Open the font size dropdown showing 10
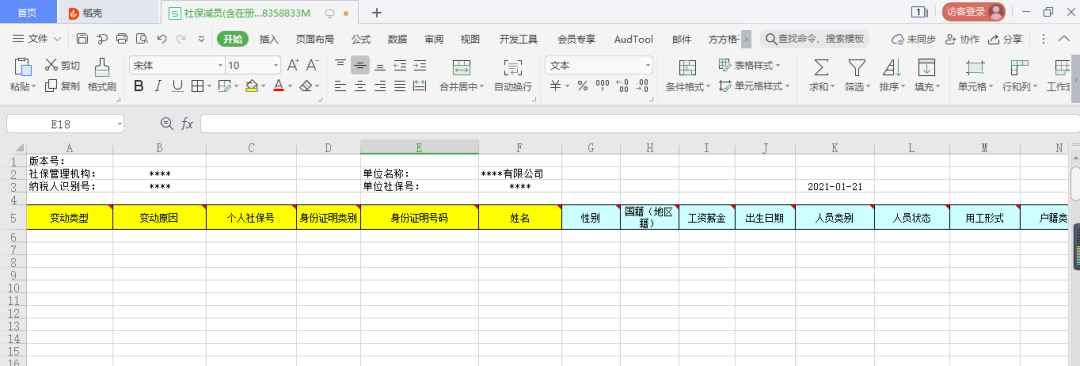The height and width of the screenshot is (366, 1080). point(276,65)
